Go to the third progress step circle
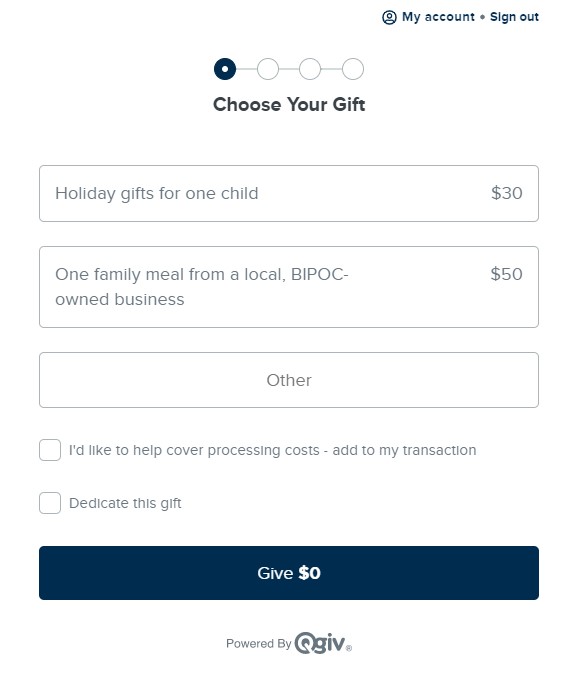Viewport: 582px width, 677px height. pos(310,69)
